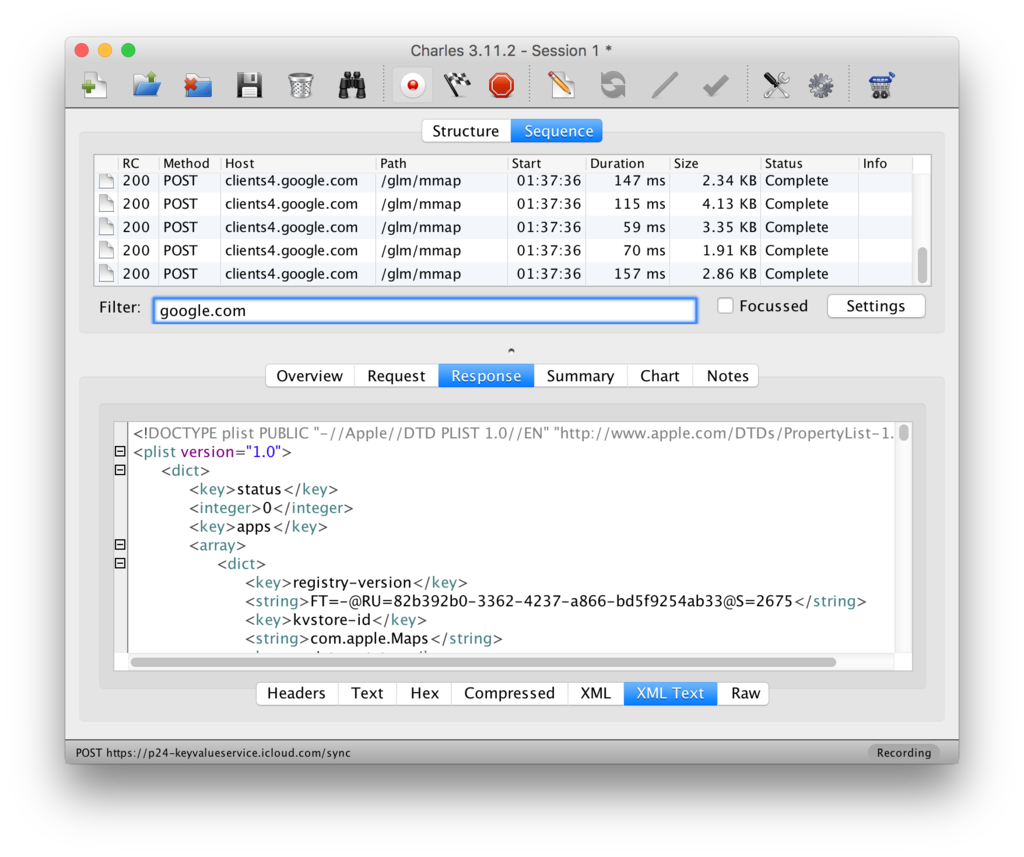Sort by the Status column header
The image size is (1024, 857).
click(x=810, y=163)
